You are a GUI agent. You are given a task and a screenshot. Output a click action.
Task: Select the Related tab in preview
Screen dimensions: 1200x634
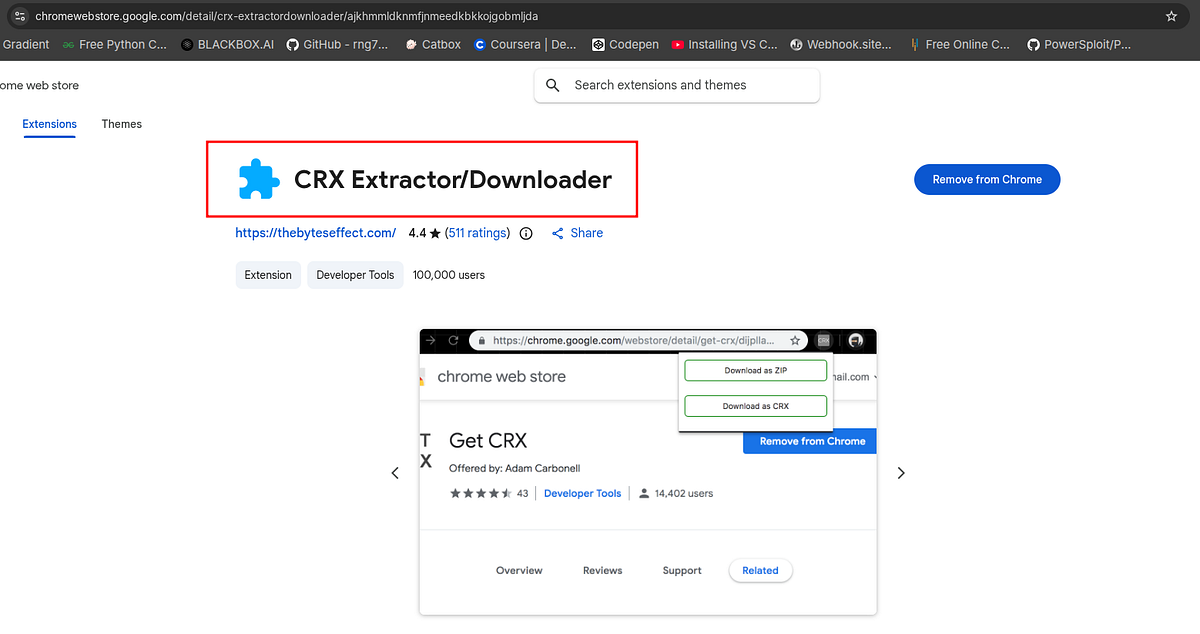coord(760,571)
